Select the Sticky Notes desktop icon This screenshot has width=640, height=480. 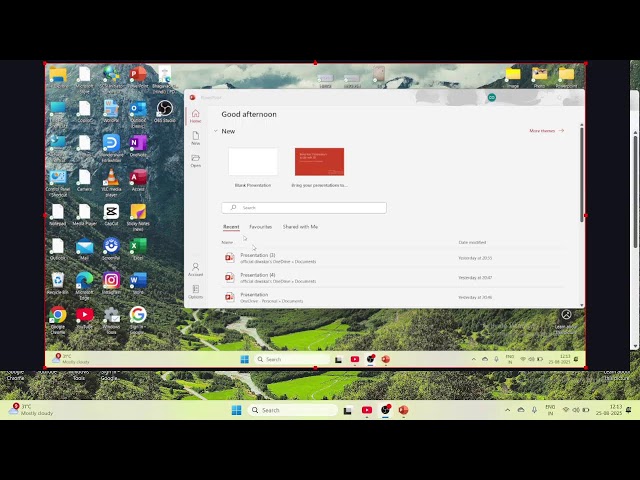138,217
